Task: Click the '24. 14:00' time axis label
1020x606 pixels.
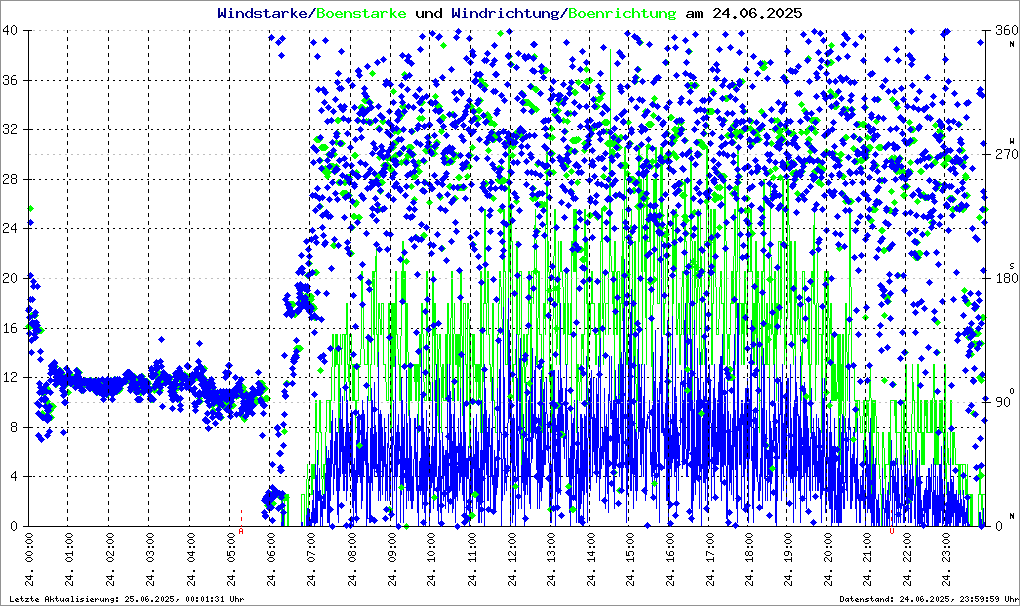Action: point(591,560)
